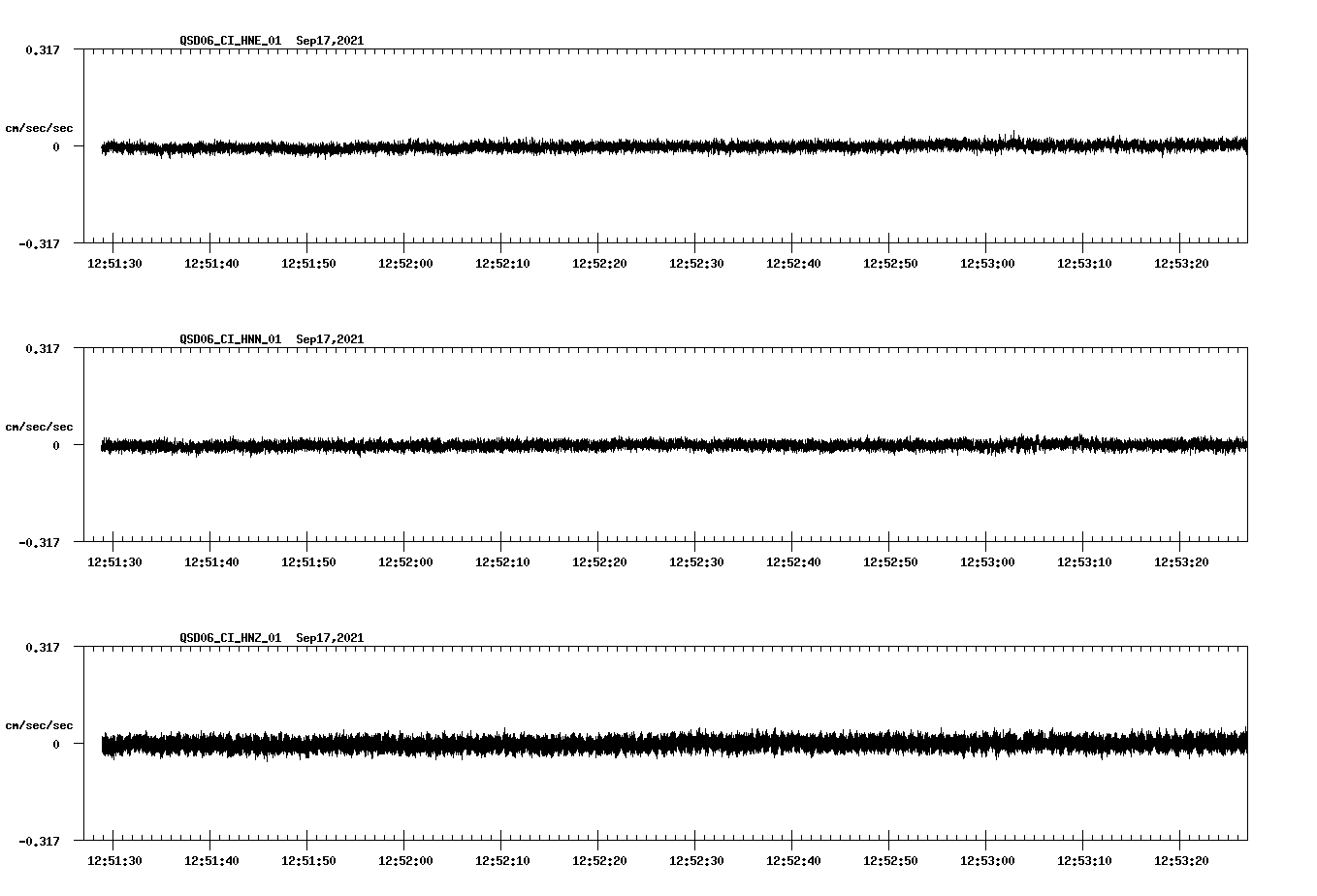
Task: Click 12:52:10 label on HNN plot
Action: tap(502, 562)
